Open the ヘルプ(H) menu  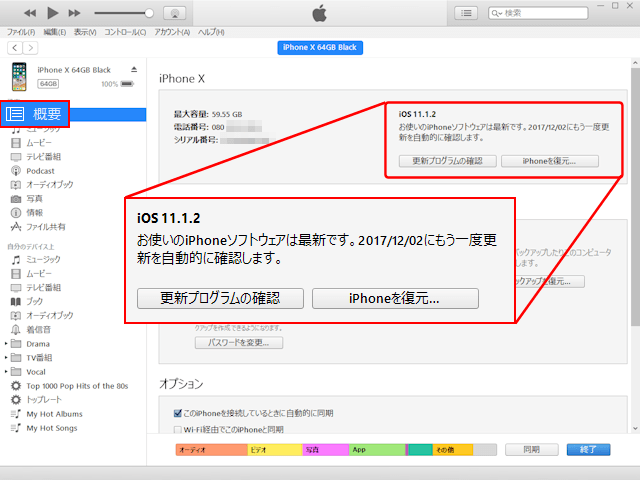point(211,32)
